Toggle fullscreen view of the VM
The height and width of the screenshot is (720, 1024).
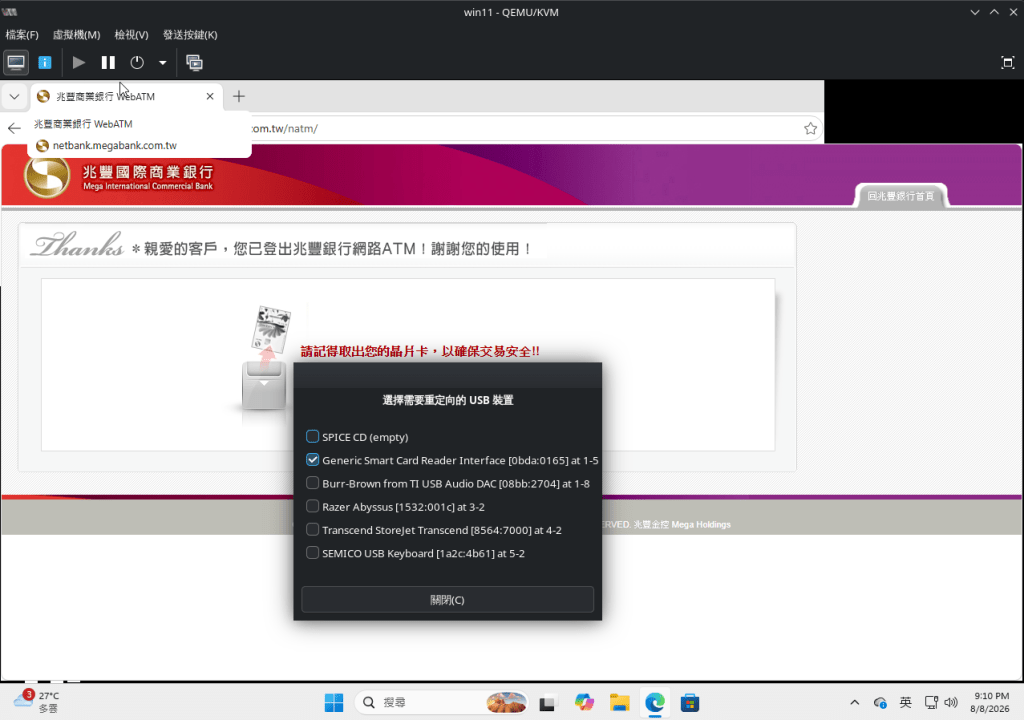click(x=1008, y=63)
